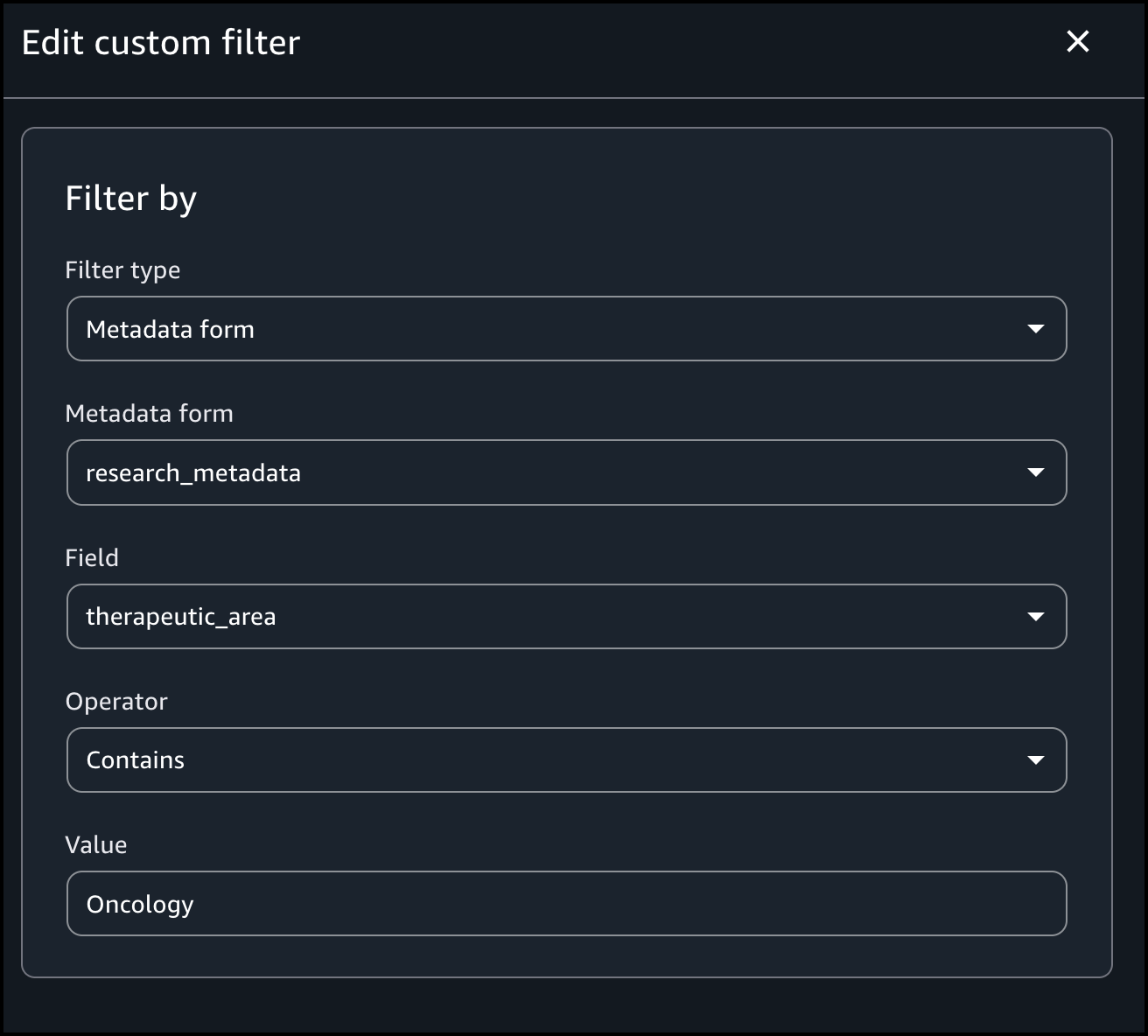Close the Edit custom filter dialog
Screen dimensions: 1148x1036
[x=1077, y=41]
